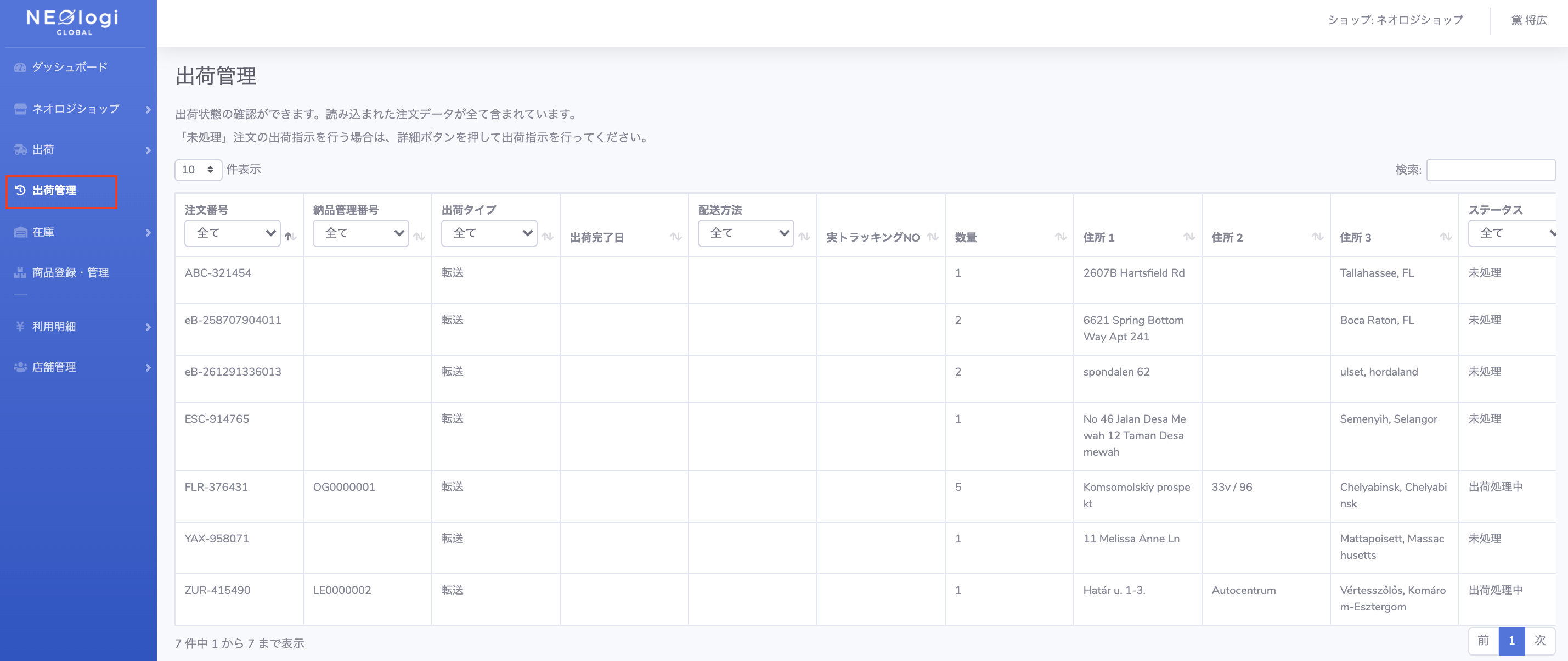Click the truck icon beside 出荷
Image resolution: width=1568 pixels, height=661 pixels.
tap(20, 150)
